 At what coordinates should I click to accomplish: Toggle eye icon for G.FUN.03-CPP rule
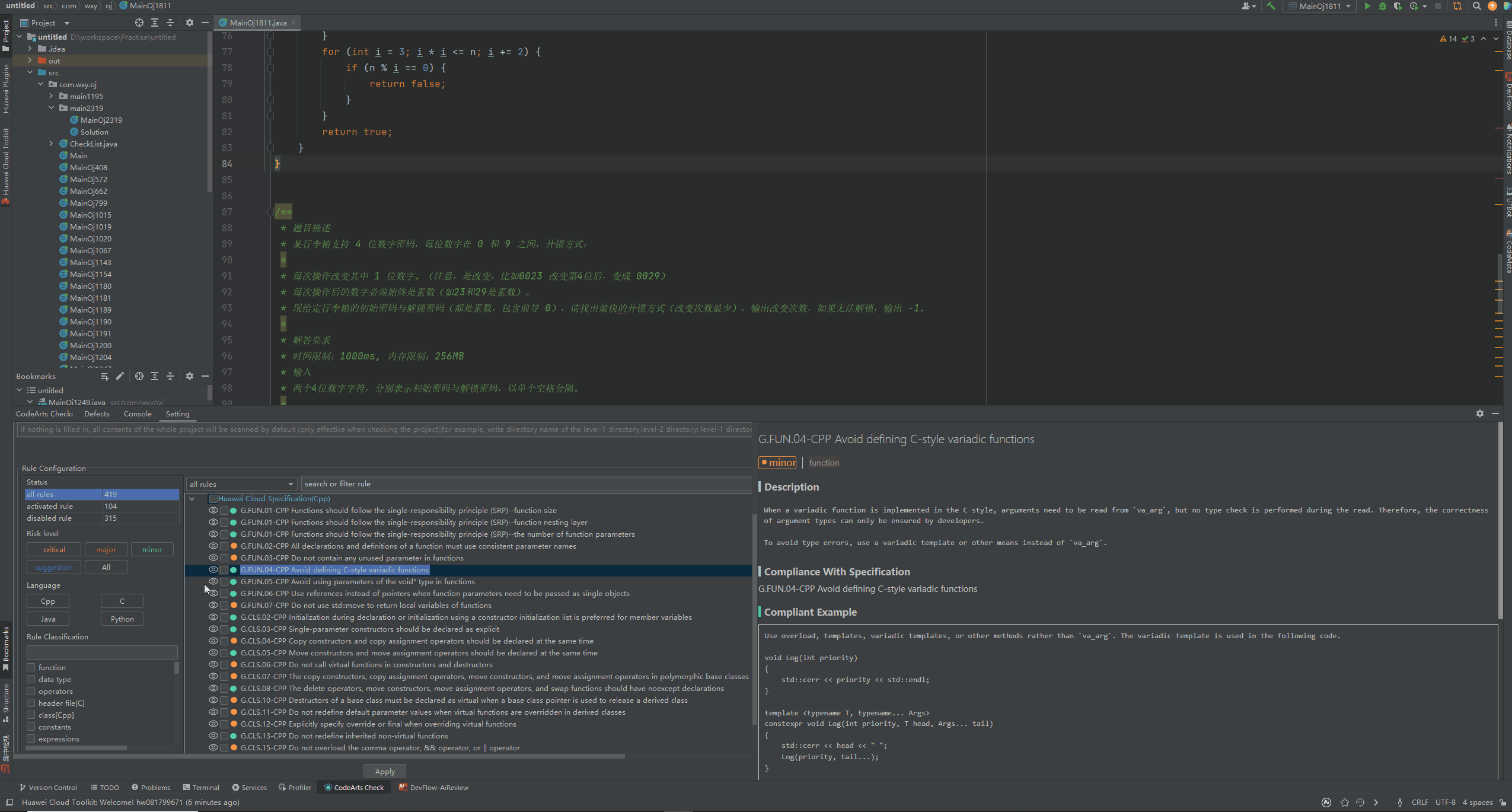[x=213, y=558]
